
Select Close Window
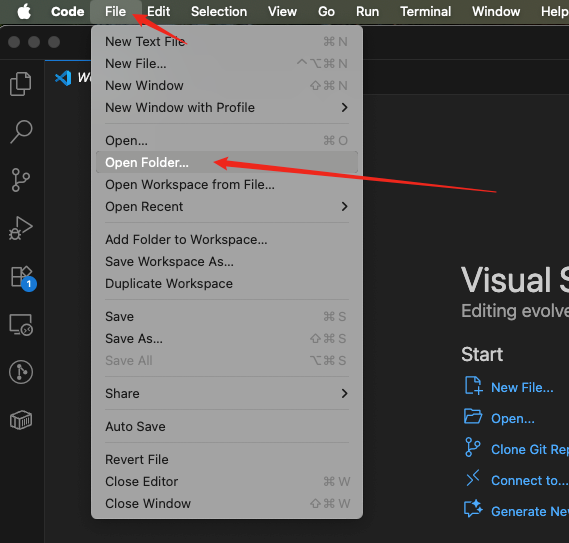[227, 504]
